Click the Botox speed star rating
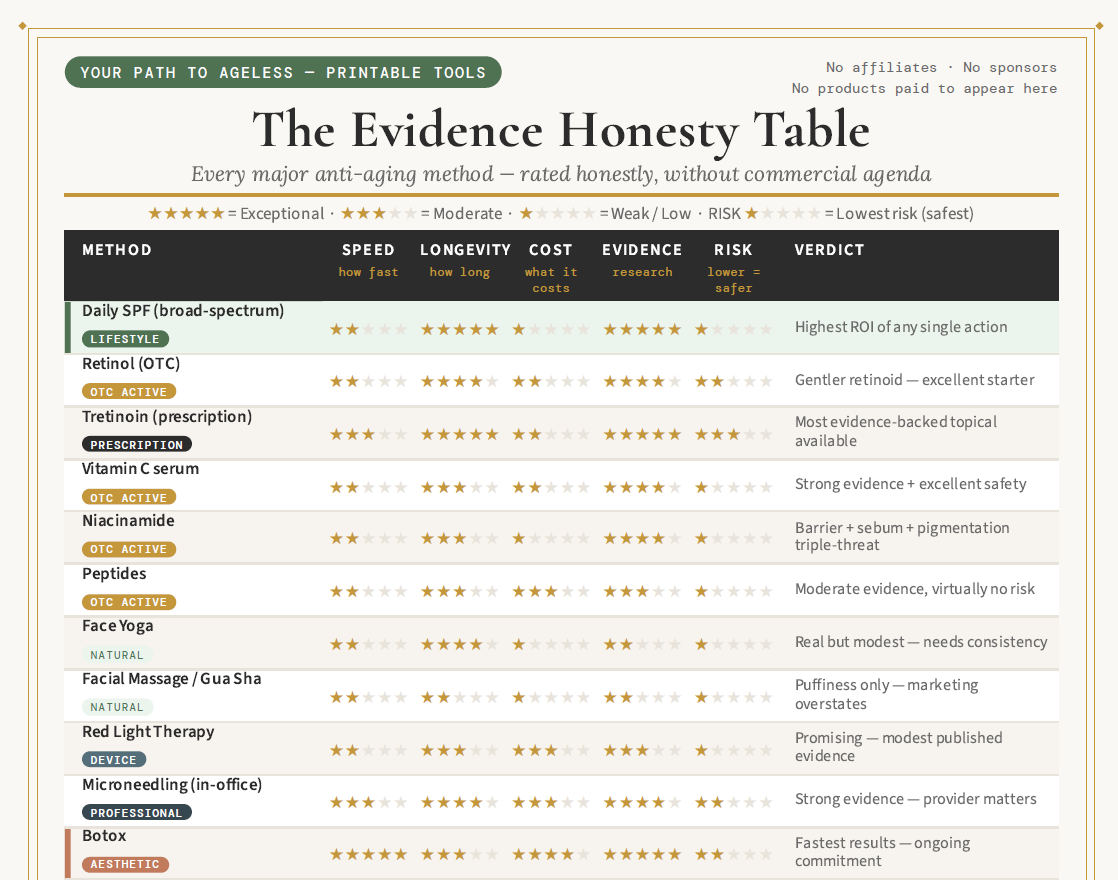 tap(368, 854)
